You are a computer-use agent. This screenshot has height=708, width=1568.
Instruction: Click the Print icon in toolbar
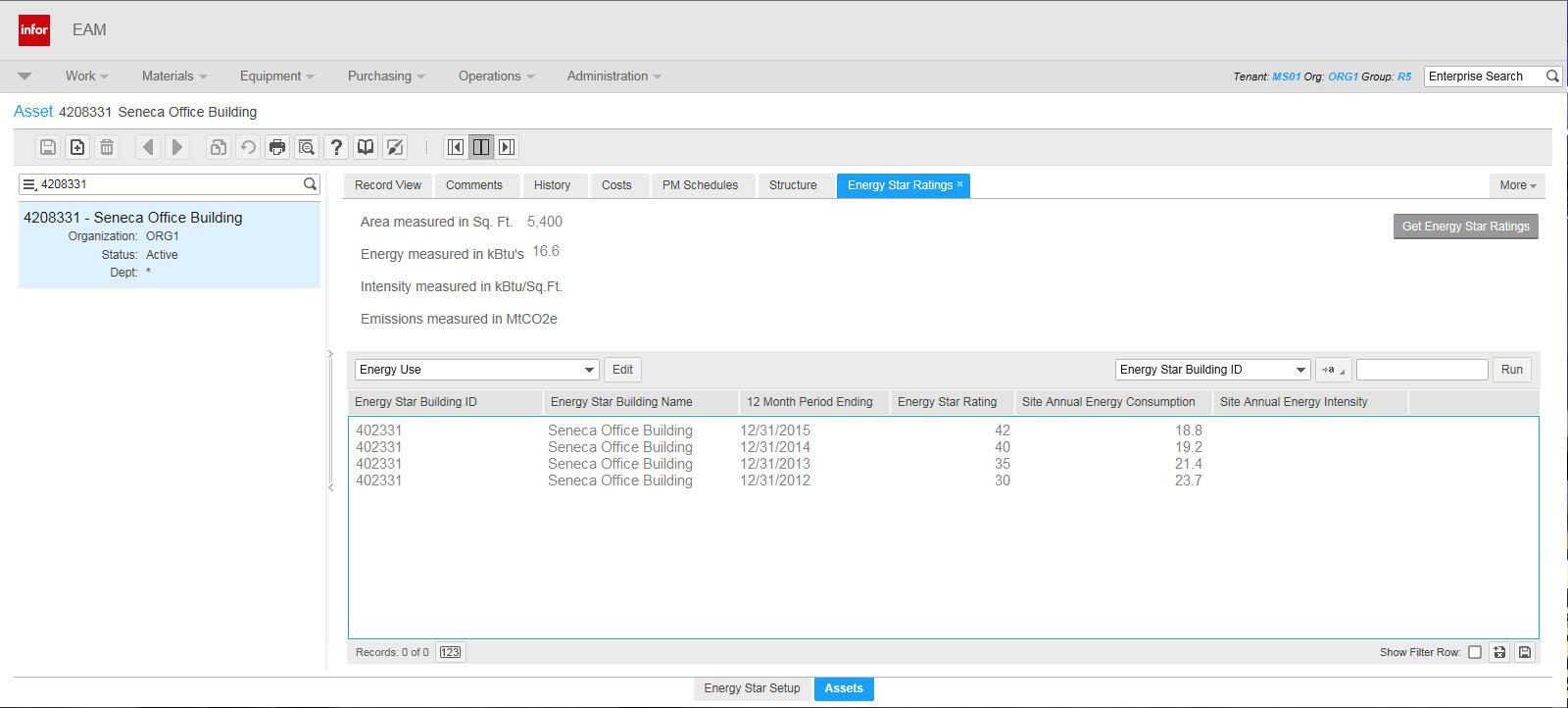pyautogui.click(x=277, y=147)
